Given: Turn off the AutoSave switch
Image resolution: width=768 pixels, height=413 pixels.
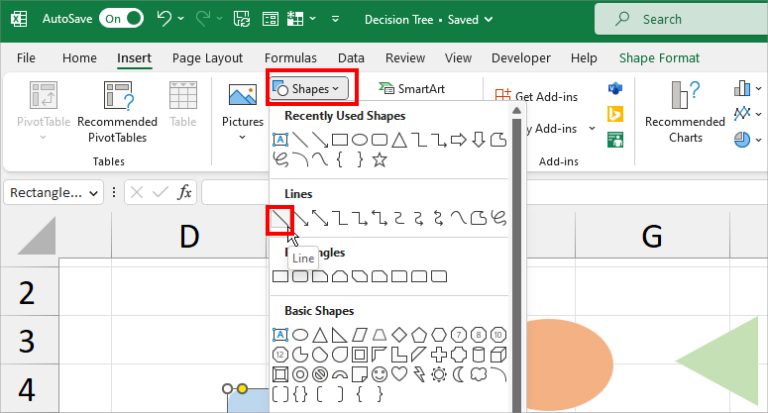Looking at the screenshot, I should pos(121,19).
